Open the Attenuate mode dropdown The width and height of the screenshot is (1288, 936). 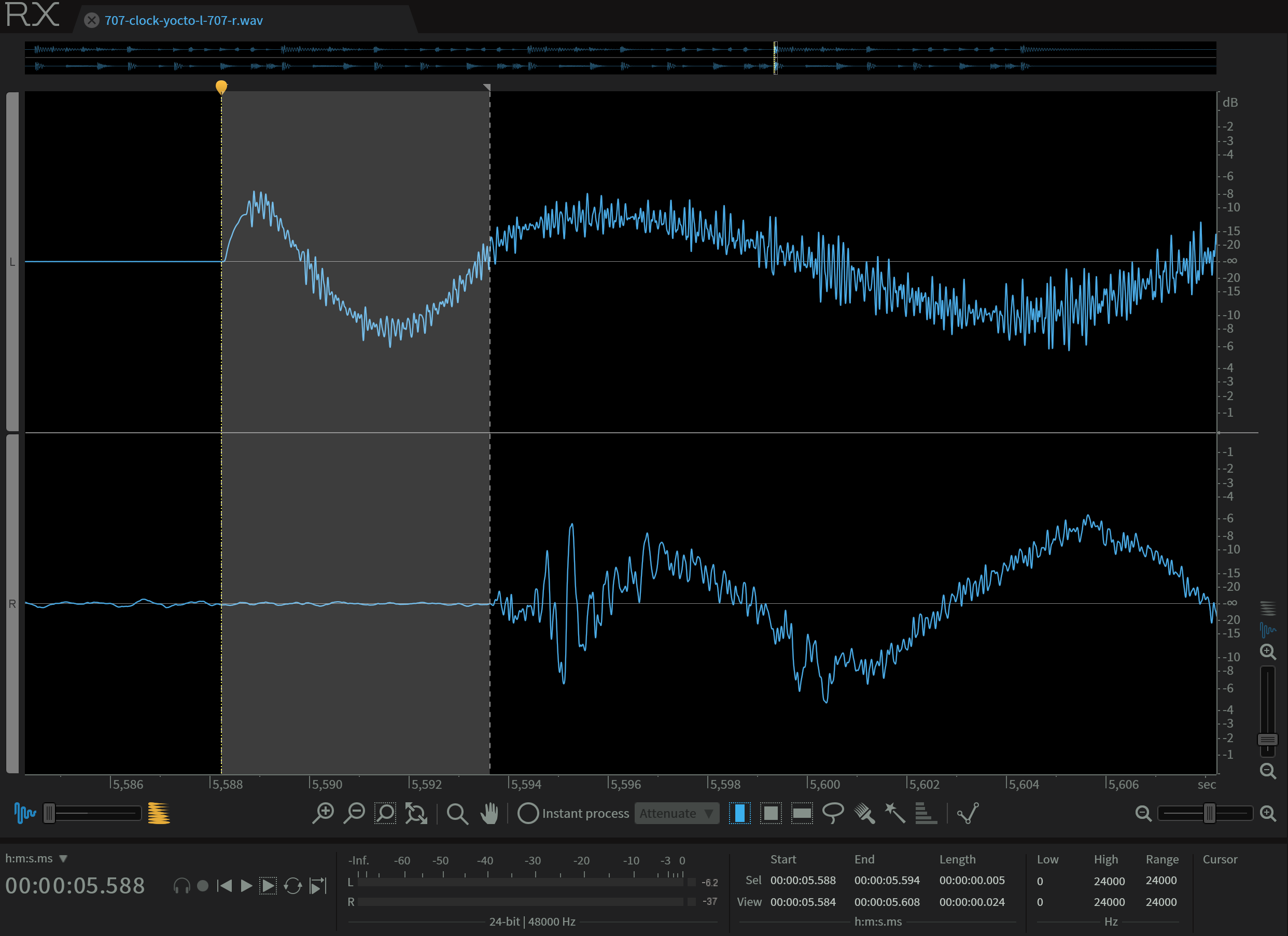[x=677, y=813]
